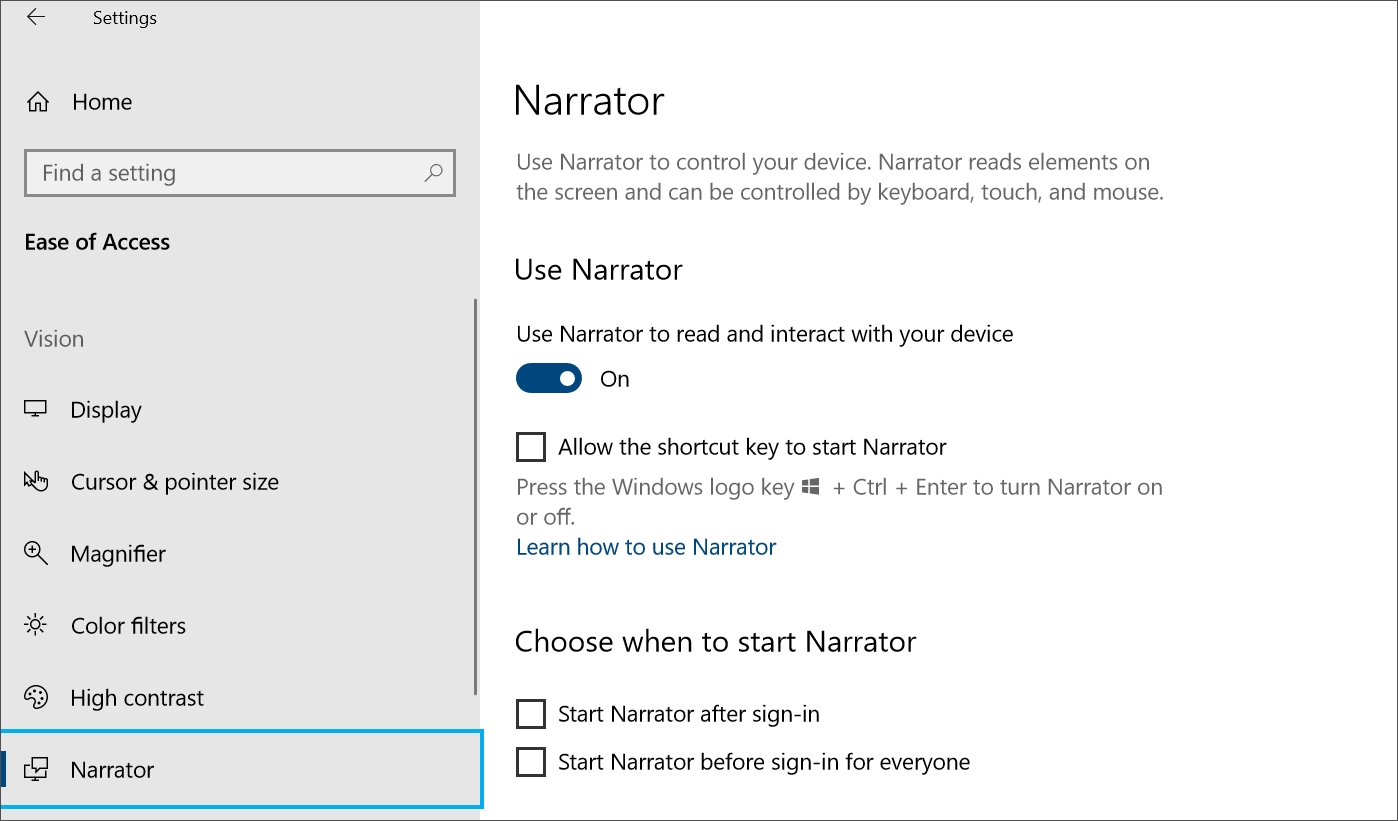The width and height of the screenshot is (1398, 821).
Task: Click the Magnifier zoom icon
Action: coord(36,553)
